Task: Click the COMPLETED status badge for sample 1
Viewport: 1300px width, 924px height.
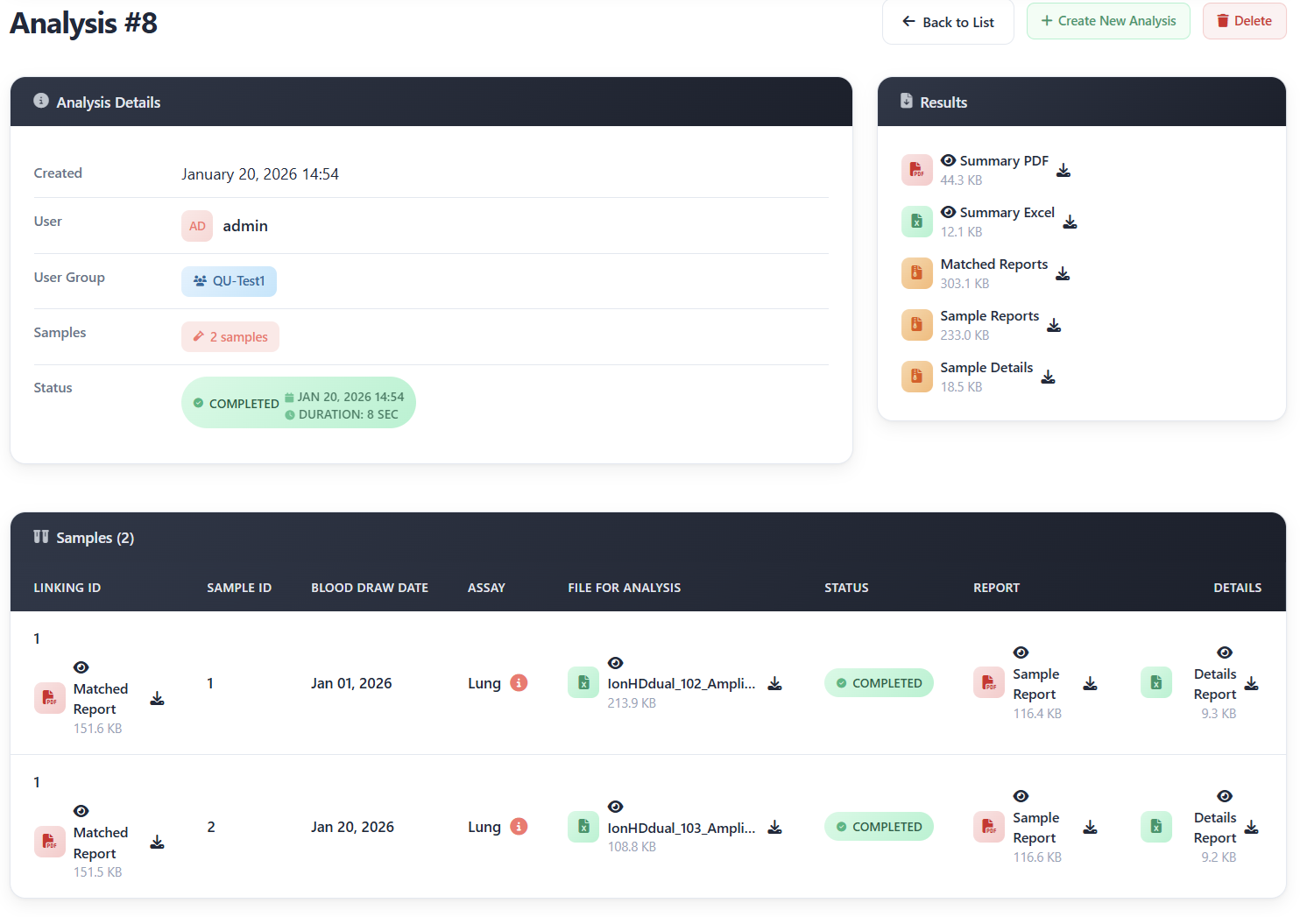Action: coord(879,682)
